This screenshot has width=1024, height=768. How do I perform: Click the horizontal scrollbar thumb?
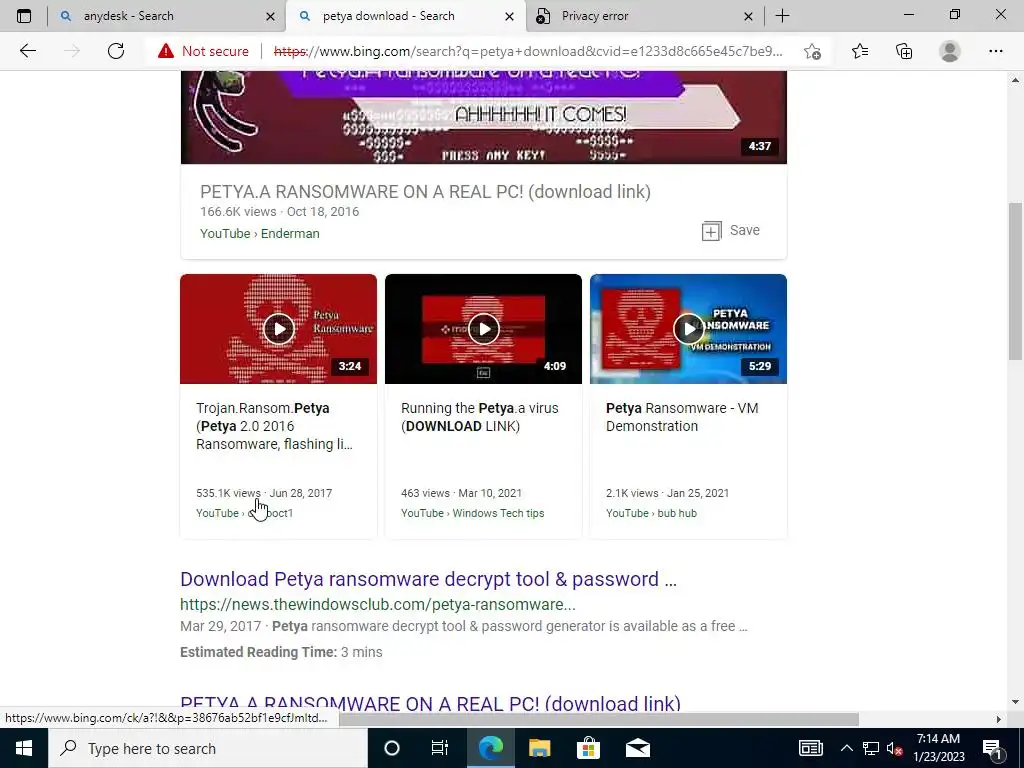(598, 719)
